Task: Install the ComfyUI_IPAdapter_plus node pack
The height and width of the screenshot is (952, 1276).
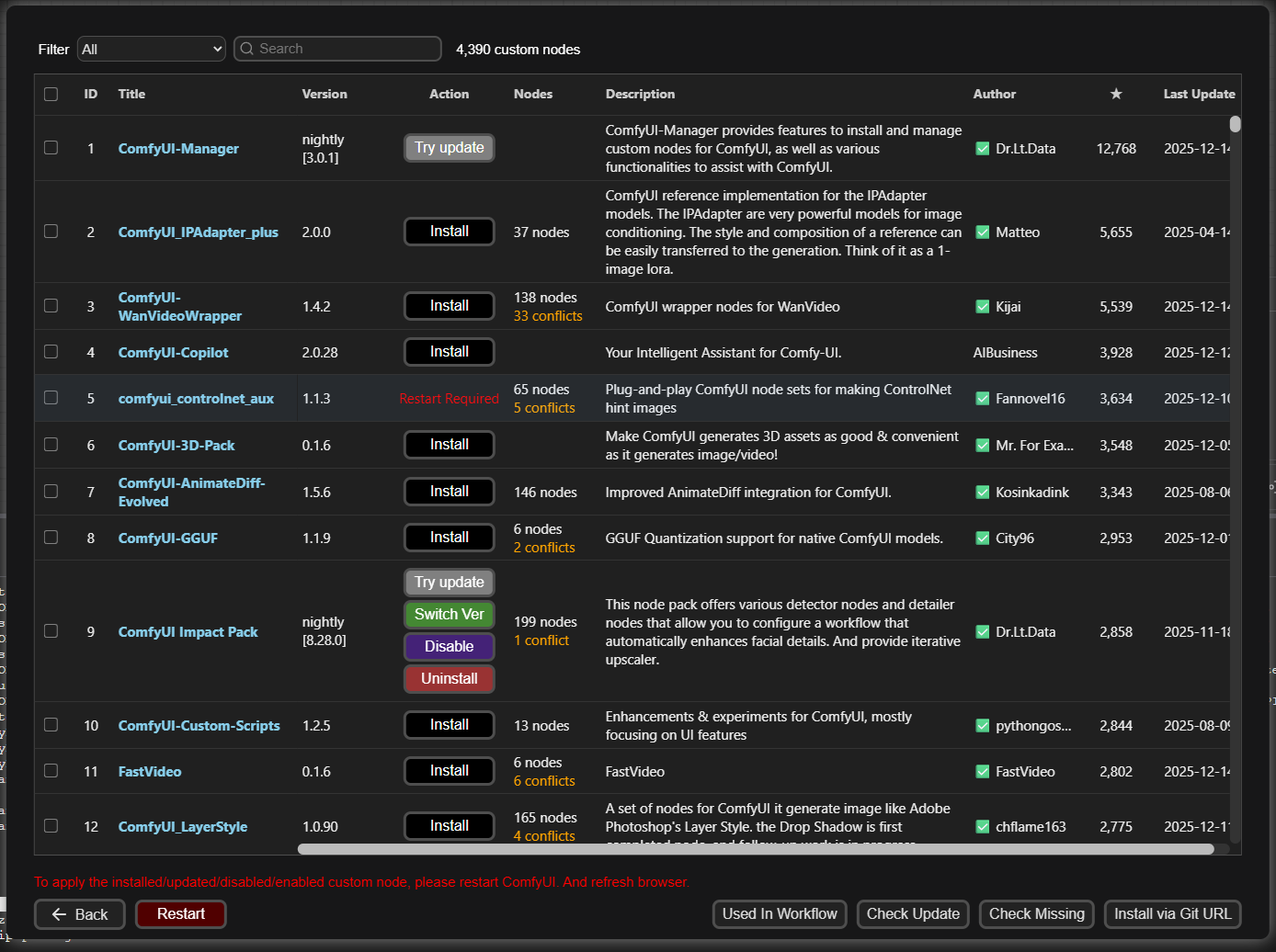Action: click(449, 232)
